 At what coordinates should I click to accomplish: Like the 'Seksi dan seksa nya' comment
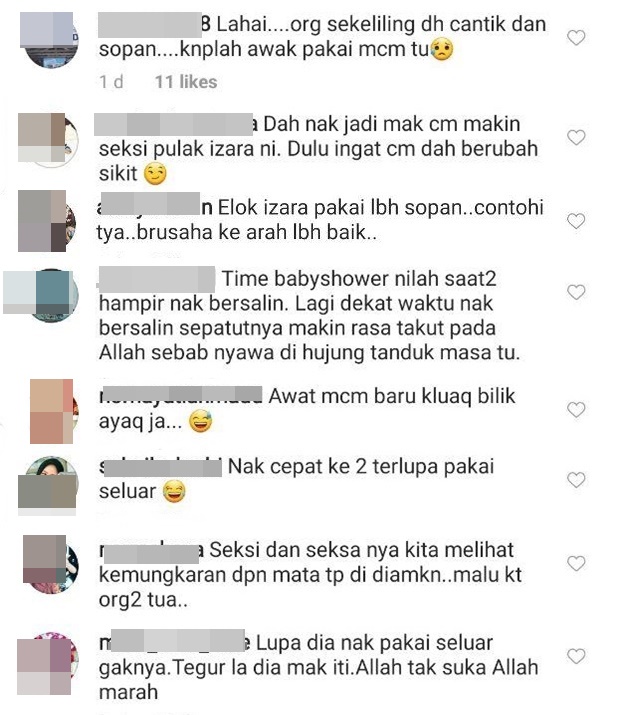click(576, 563)
